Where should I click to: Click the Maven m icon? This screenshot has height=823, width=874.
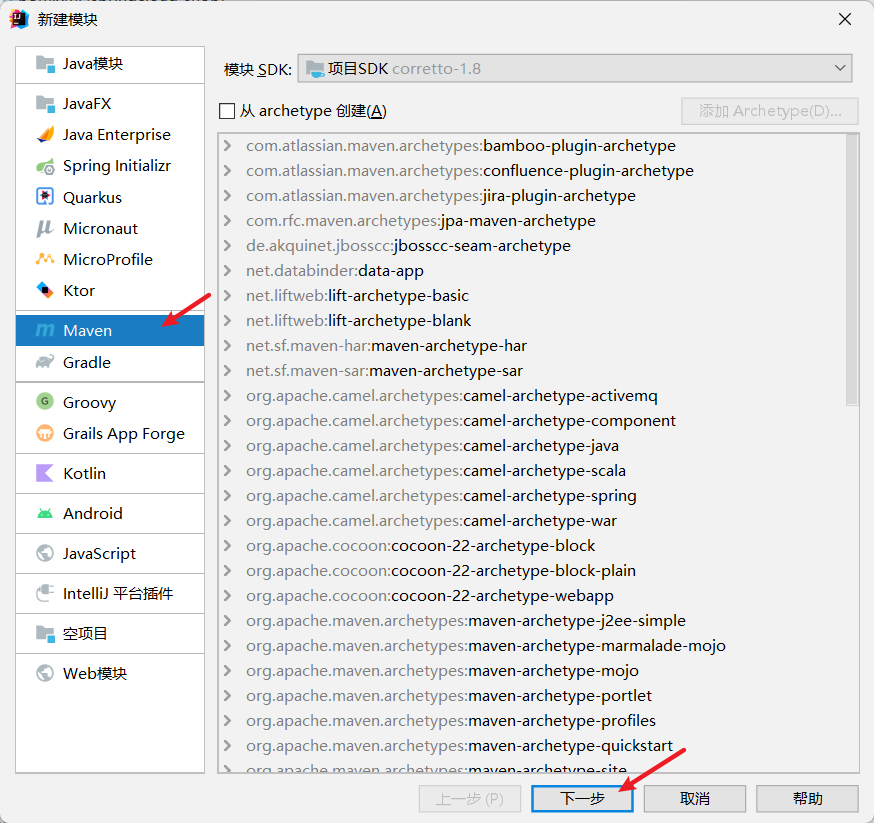pyautogui.click(x=45, y=330)
